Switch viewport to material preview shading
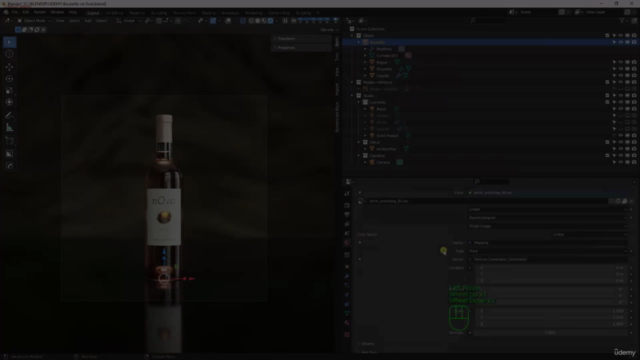Image resolution: width=640 pixels, height=360 pixels. 264,21
